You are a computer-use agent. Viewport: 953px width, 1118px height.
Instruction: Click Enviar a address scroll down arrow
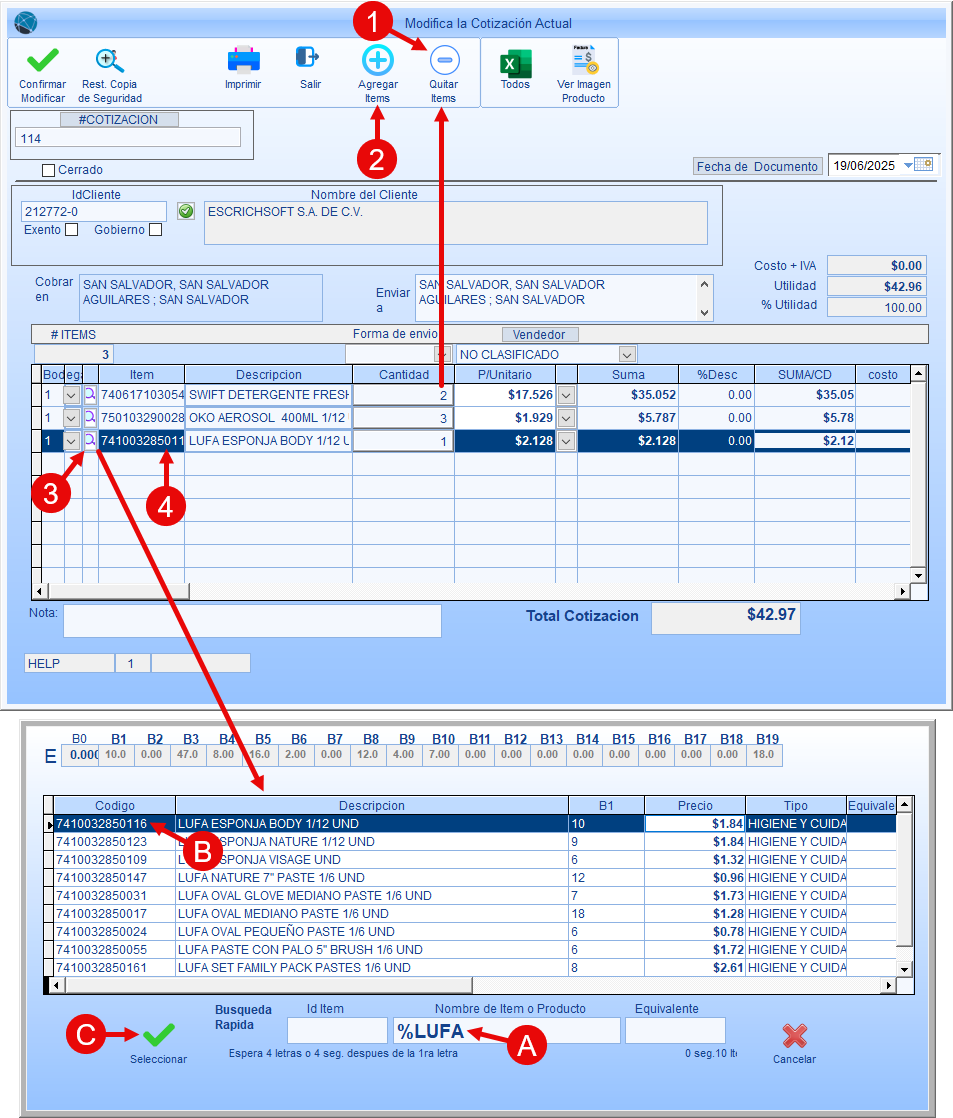tap(704, 312)
